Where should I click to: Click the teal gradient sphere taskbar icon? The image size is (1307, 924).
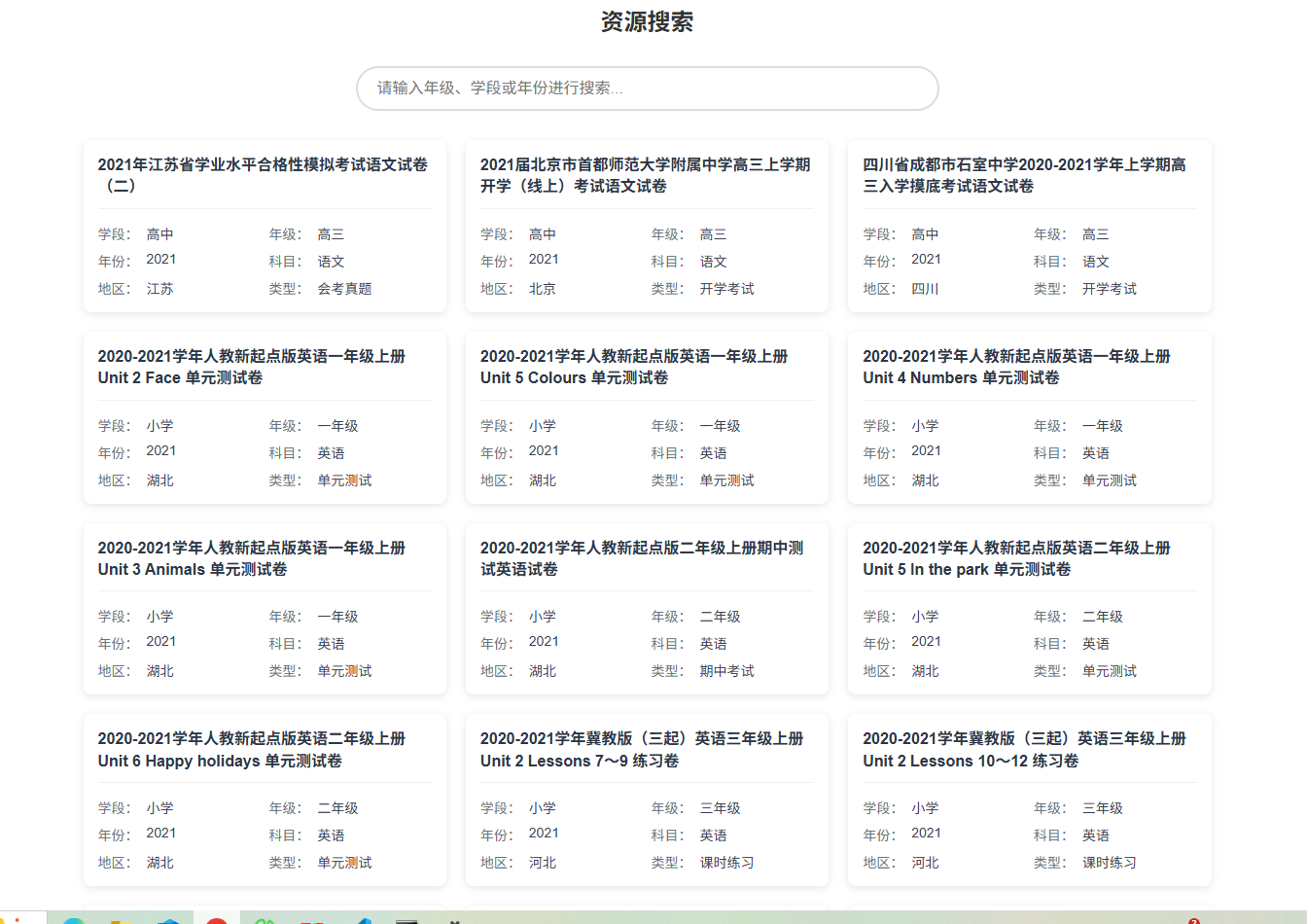click(x=73, y=919)
